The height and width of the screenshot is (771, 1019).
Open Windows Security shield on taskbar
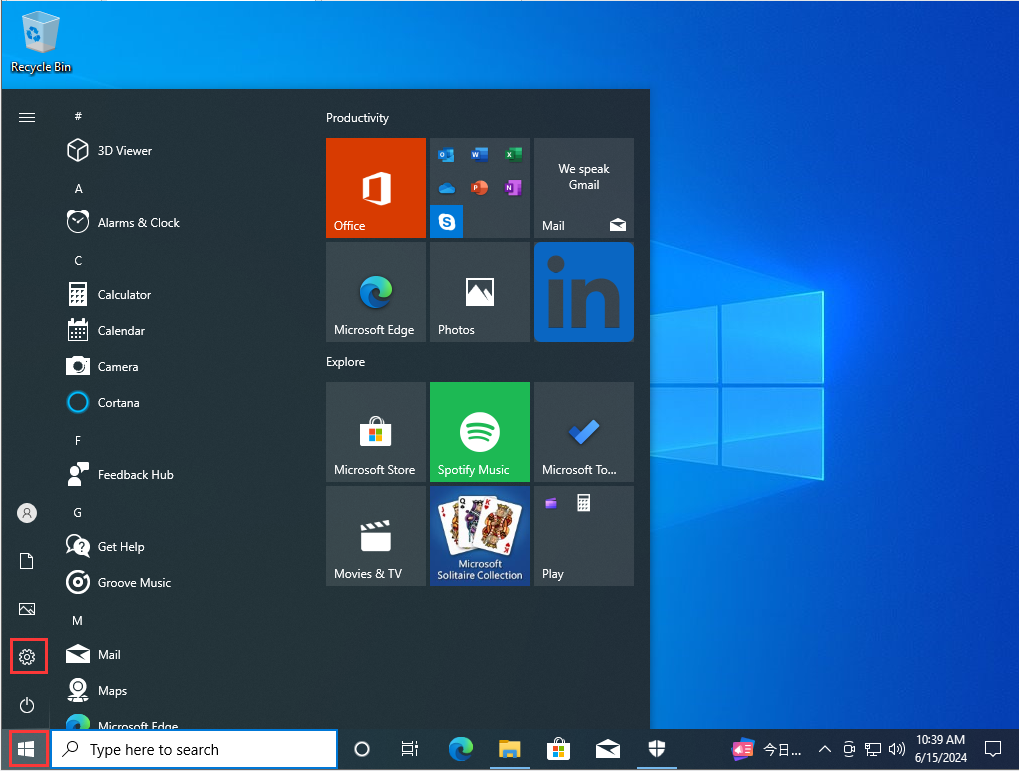point(657,750)
